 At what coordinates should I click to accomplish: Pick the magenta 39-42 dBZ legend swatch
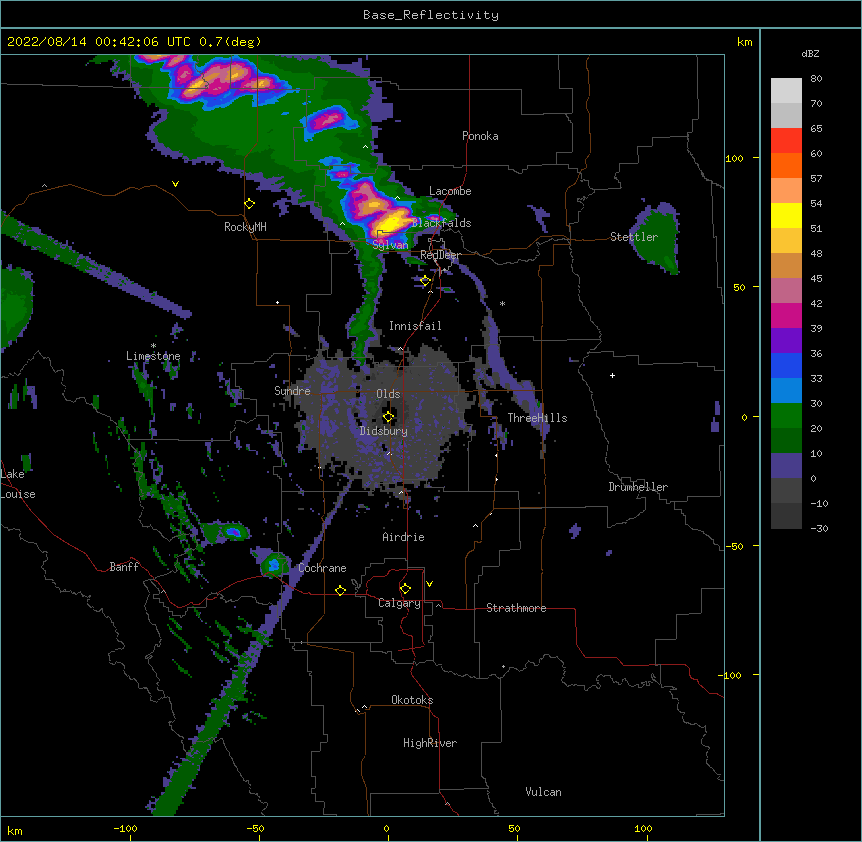pos(786,315)
